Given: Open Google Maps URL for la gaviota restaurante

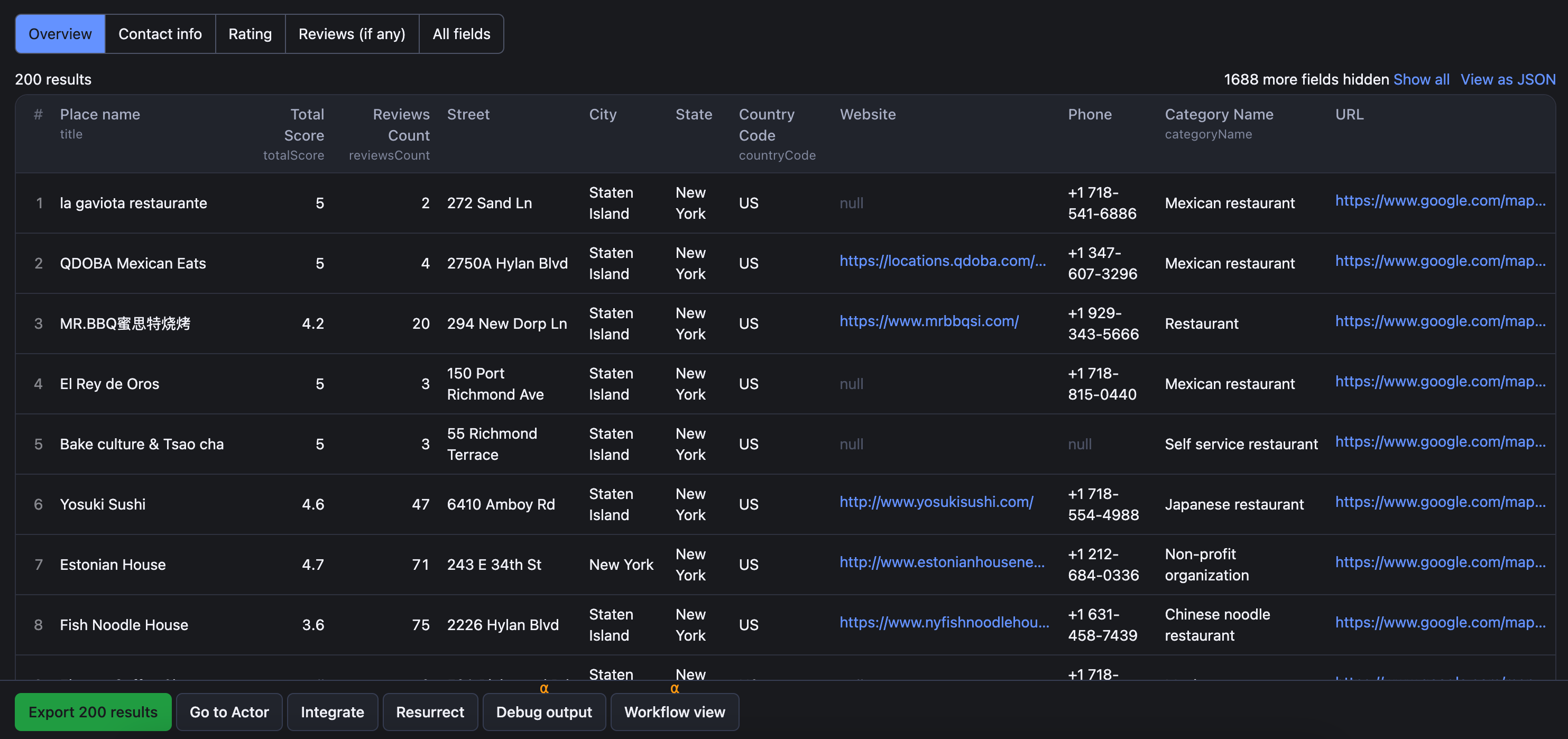Looking at the screenshot, I should click(1440, 200).
